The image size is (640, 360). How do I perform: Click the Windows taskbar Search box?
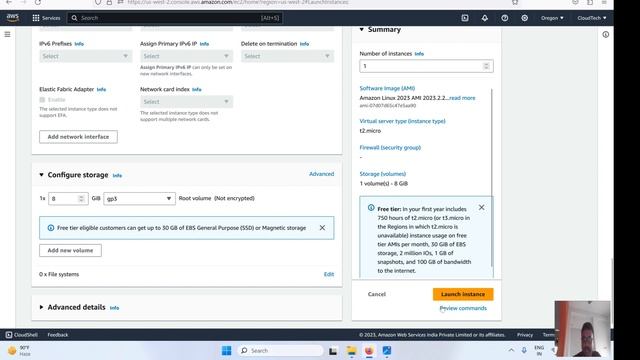[x=280, y=351]
